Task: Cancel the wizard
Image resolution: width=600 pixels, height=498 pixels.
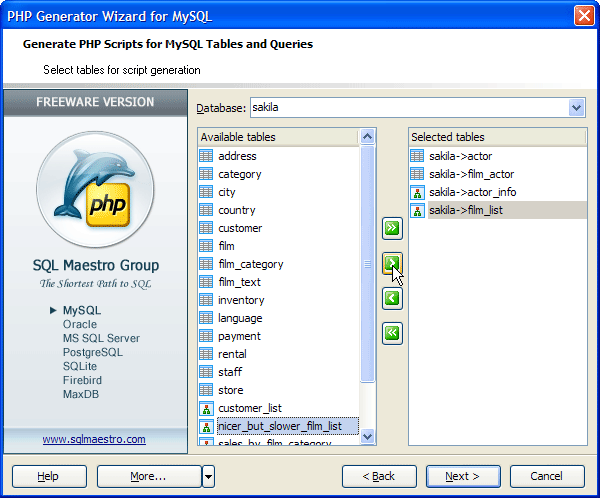Action: point(547,477)
